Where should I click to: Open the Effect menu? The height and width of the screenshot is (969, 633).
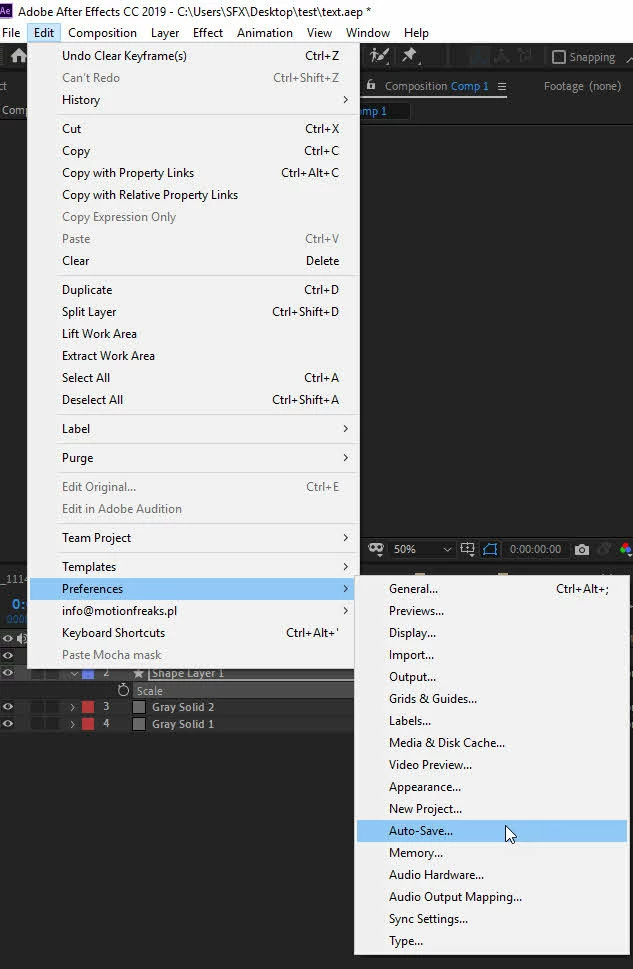pyautogui.click(x=208, y=33)
